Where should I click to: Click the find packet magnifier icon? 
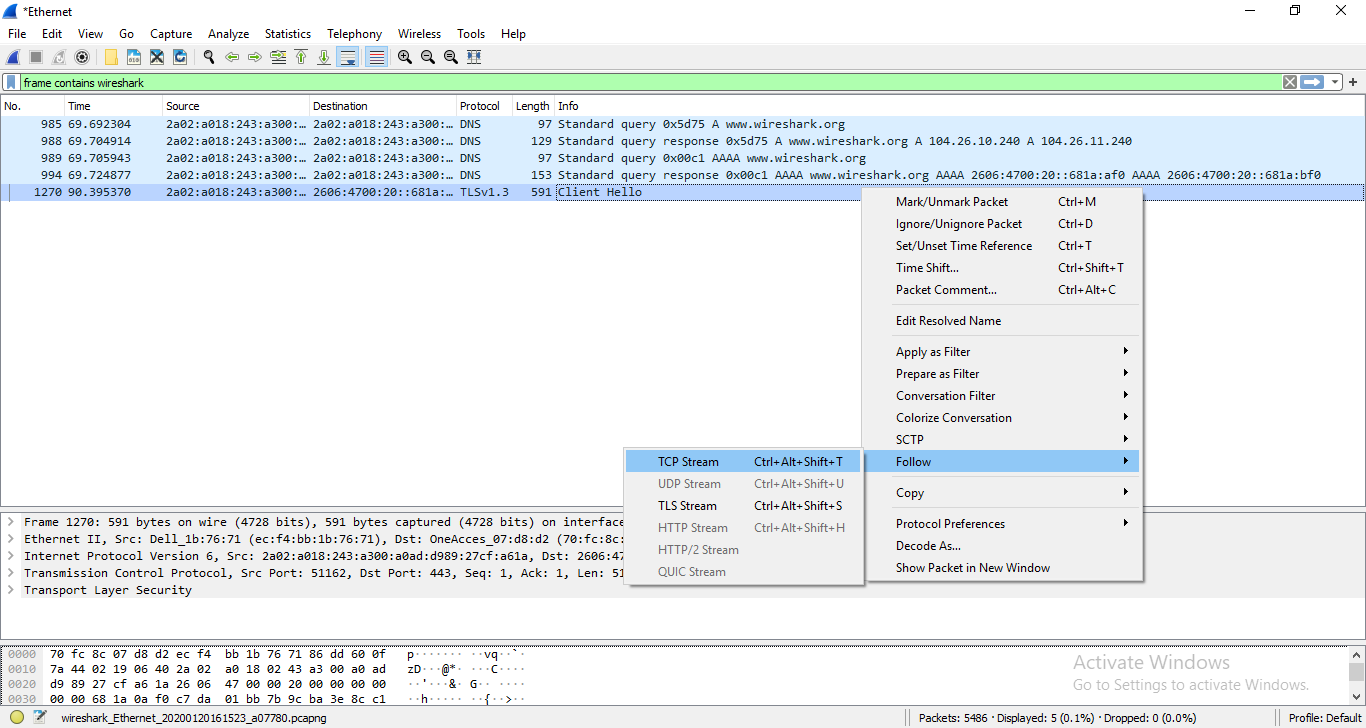pos(209,57)
